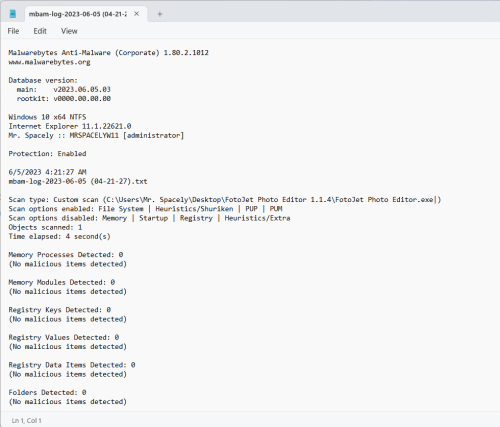Open the File menu
This screenshot has height=427, width=500.
point(13,31)
